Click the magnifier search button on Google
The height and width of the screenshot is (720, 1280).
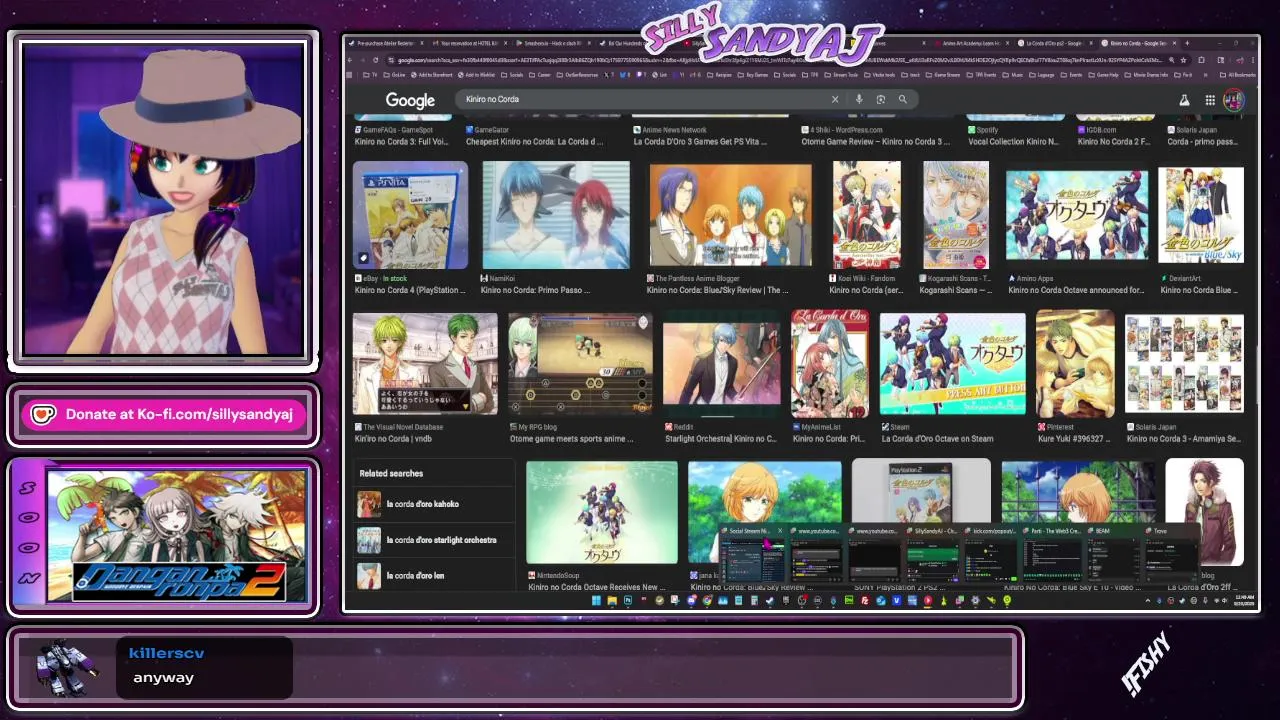tap(902, 99)
